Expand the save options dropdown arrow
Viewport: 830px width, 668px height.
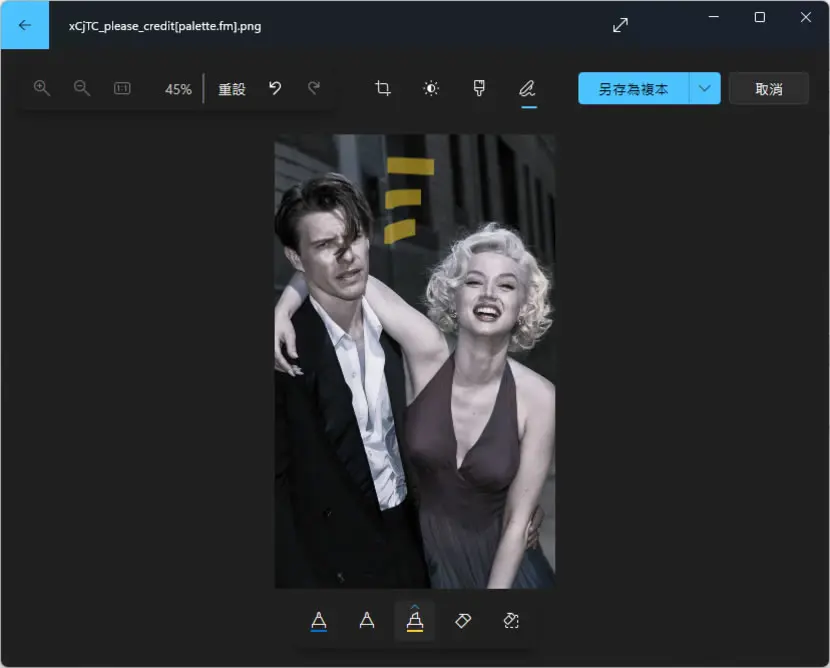[x=705, y=88]
